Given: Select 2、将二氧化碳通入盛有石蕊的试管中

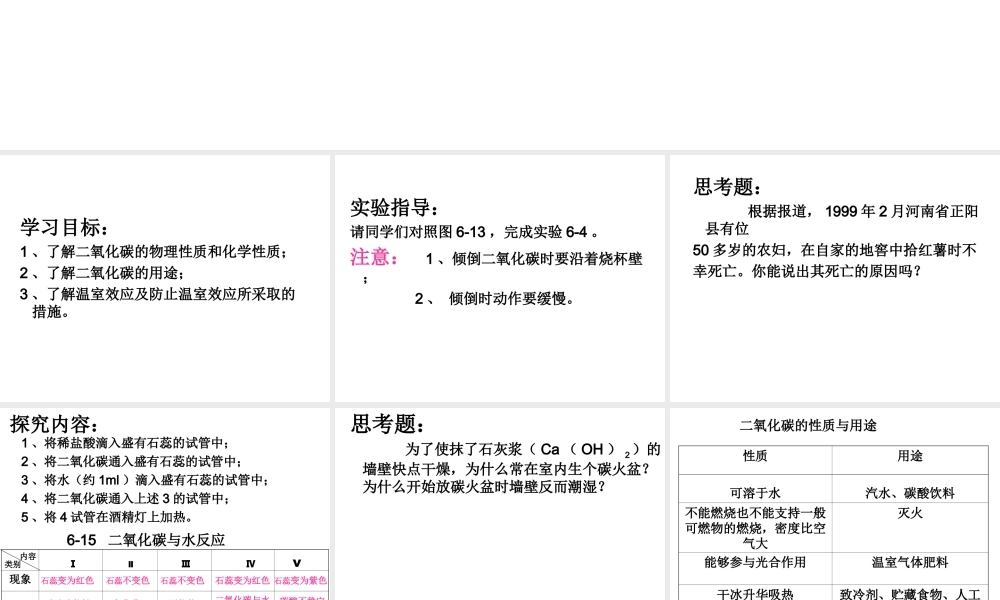Looking at the screenshot, I should [x=131, y=462].
